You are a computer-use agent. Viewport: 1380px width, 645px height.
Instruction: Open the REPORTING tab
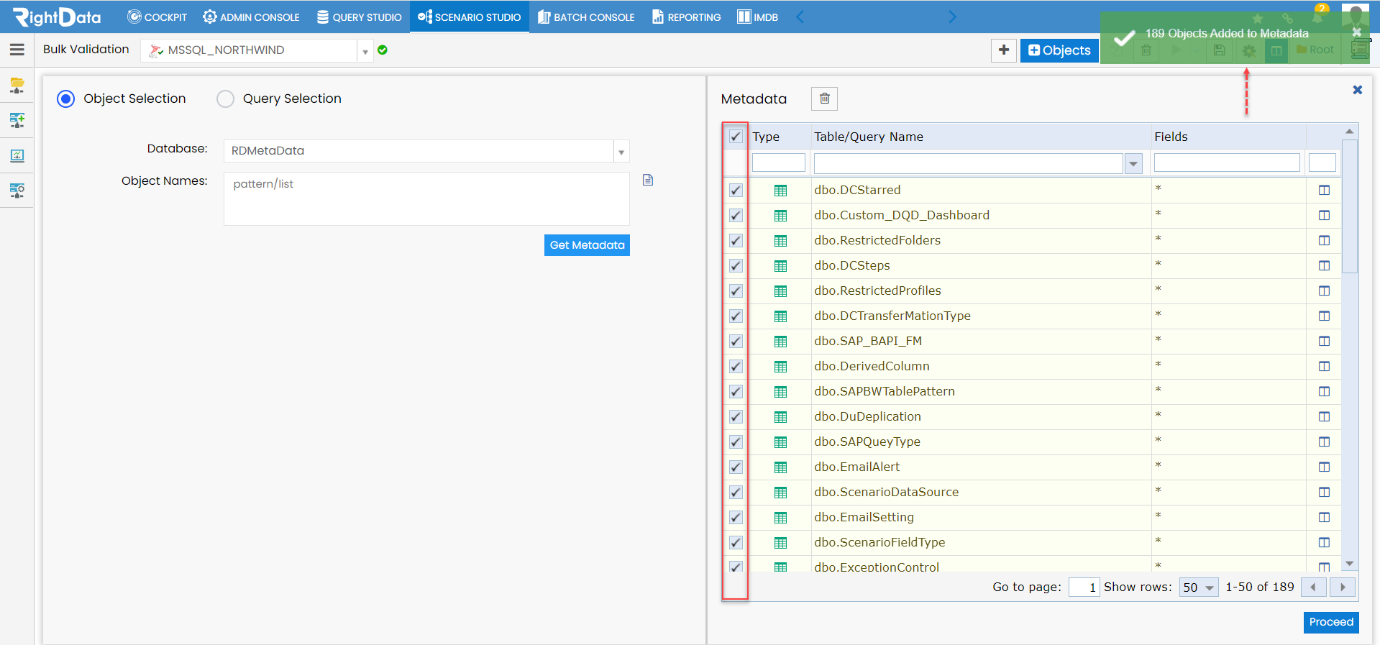pos(686,17)
